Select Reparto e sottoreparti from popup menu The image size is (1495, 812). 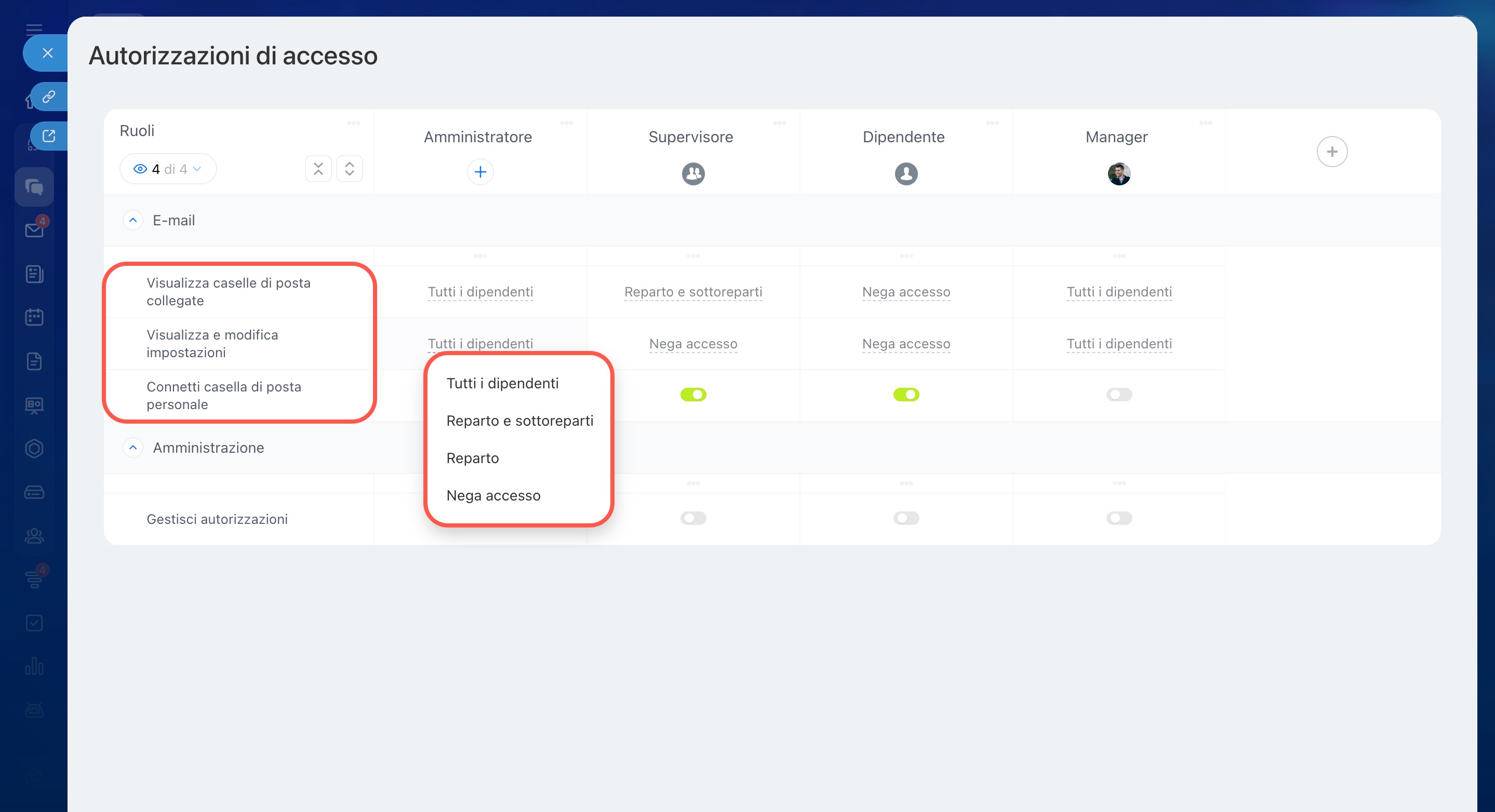click(519, 421)
